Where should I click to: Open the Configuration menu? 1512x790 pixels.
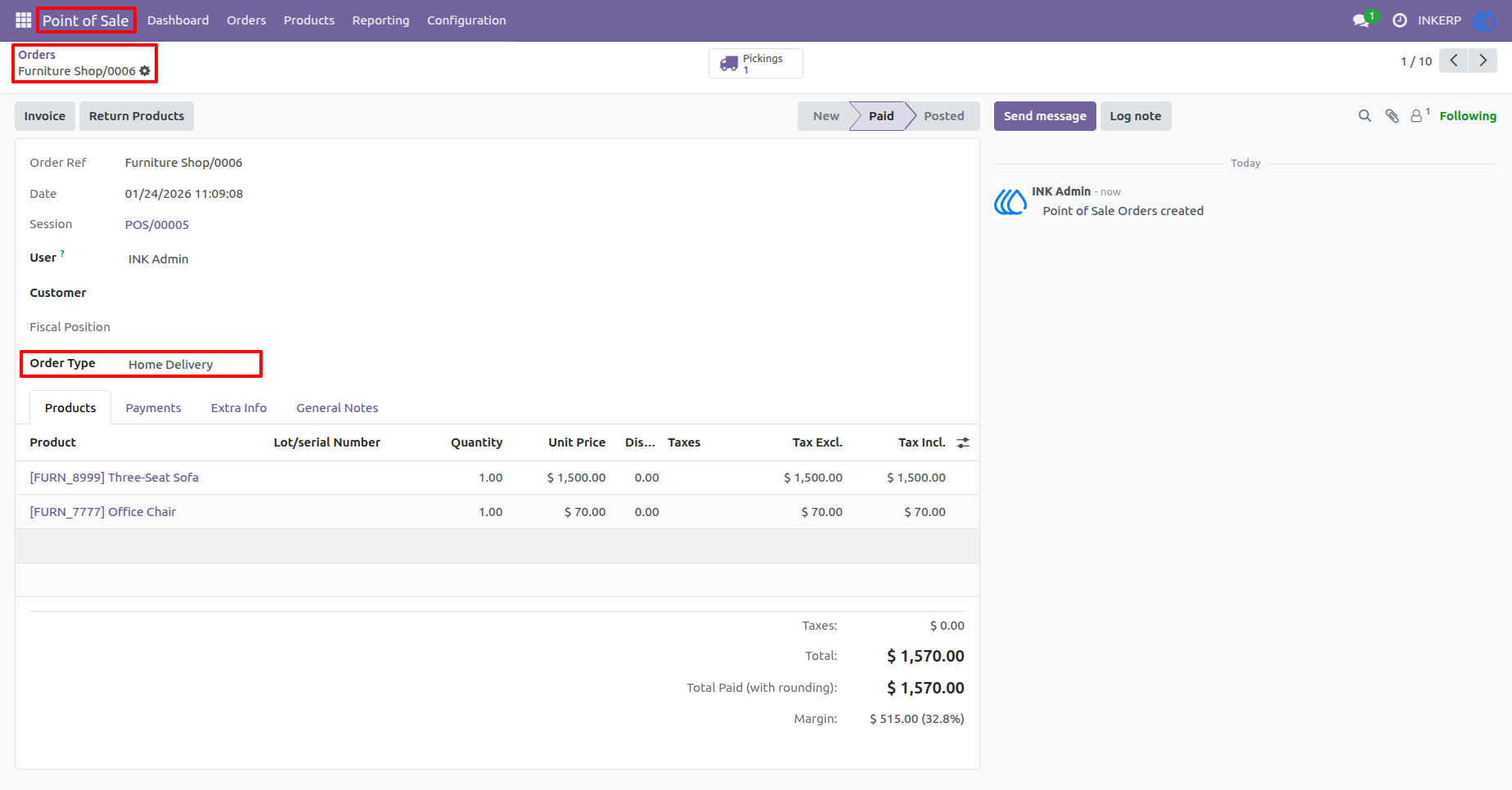point(466,20)
